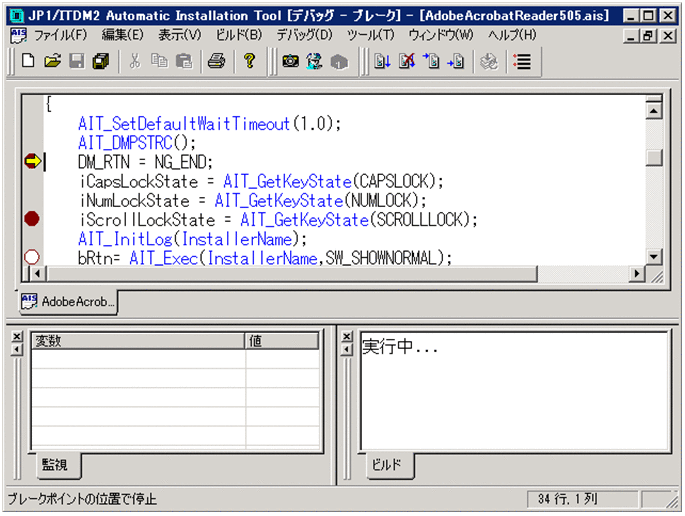Select the AdobeAcrob... document tab

click(68, 301)
